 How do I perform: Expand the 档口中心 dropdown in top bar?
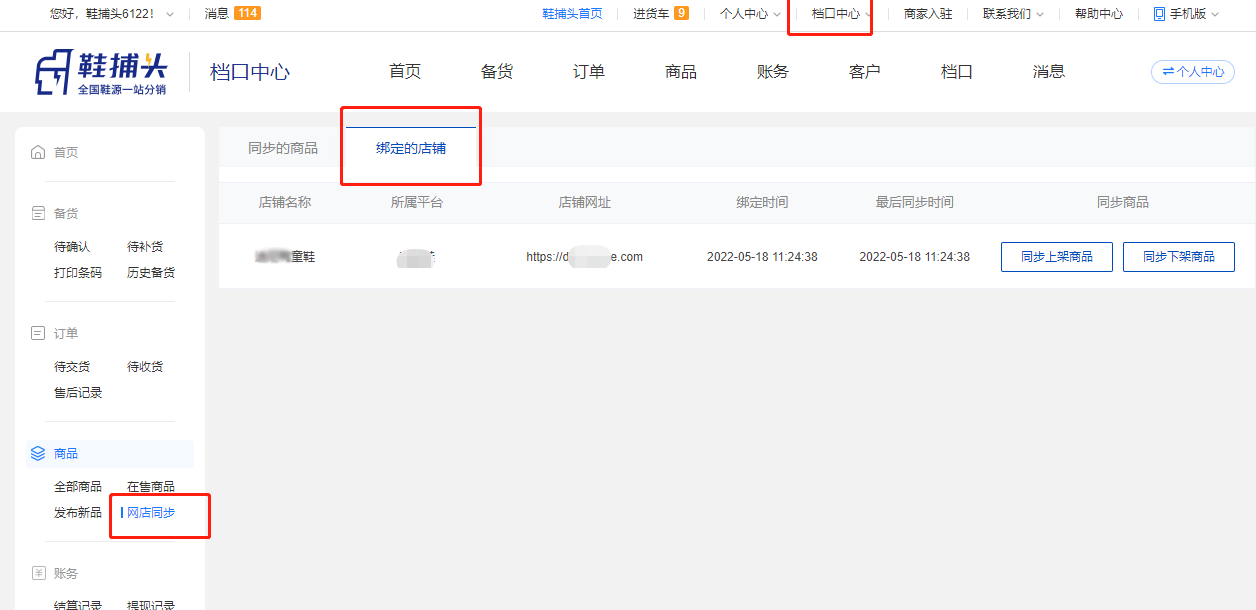click(x=841, y=14)
